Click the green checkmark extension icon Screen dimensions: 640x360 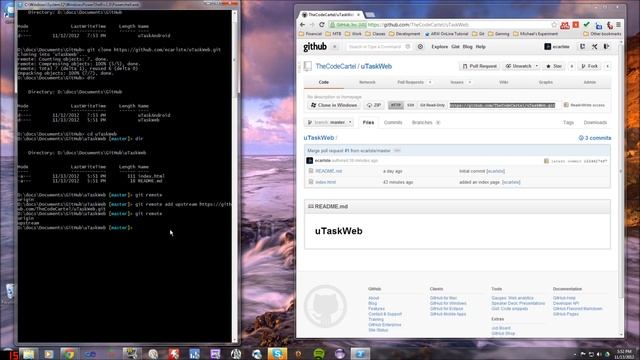(587, 25)
